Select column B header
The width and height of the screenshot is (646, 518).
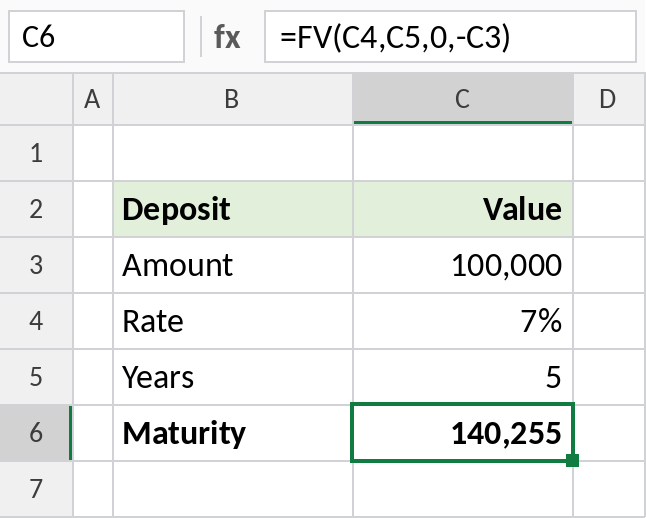tap(233, 99)
